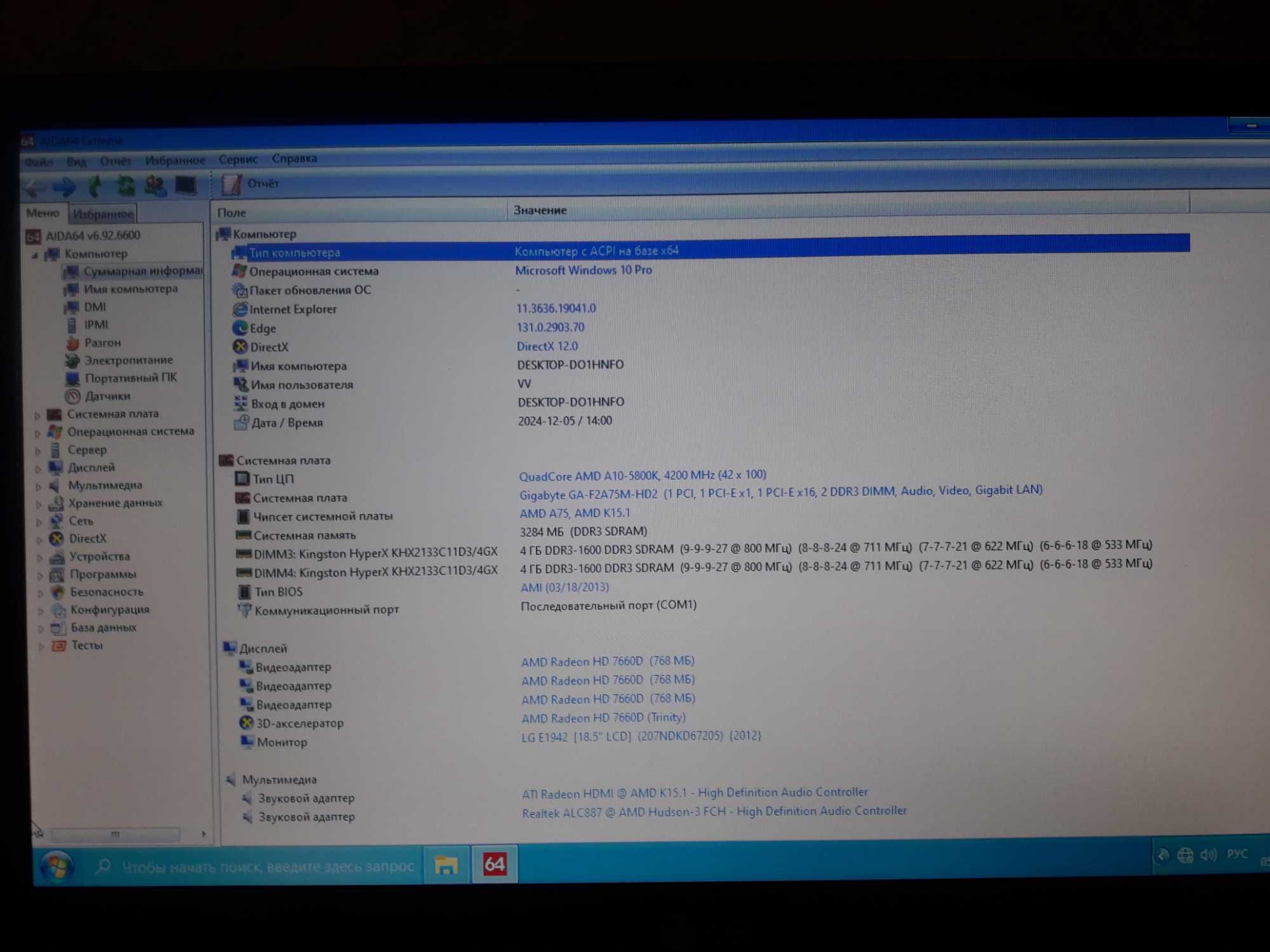This screenshot has width=1270, height=952.
Task: Open Отчёт from the toolbar
Action: (x=250, y=184)
